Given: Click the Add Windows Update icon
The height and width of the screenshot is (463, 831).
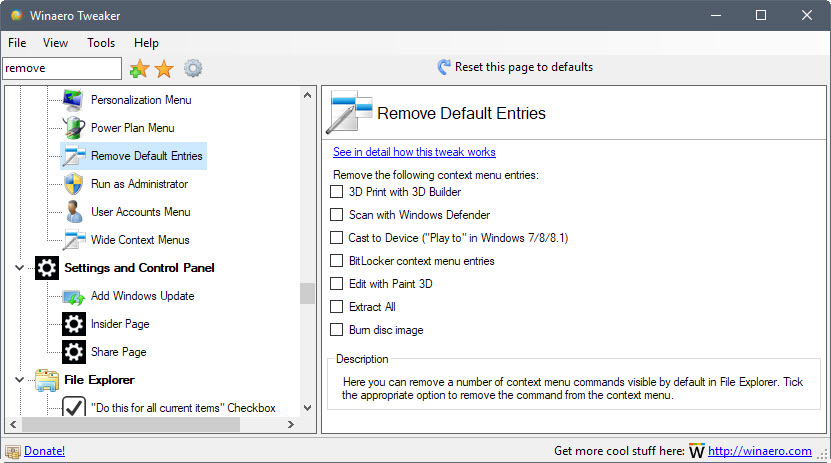Looking at the screenshot, I should pyautogui.click(x=74, y=296).
